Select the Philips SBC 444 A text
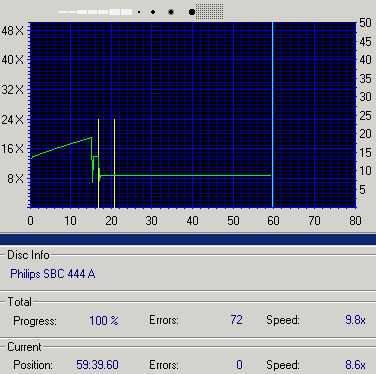Screen dimensions: 376x374 [x=53, y=274]
